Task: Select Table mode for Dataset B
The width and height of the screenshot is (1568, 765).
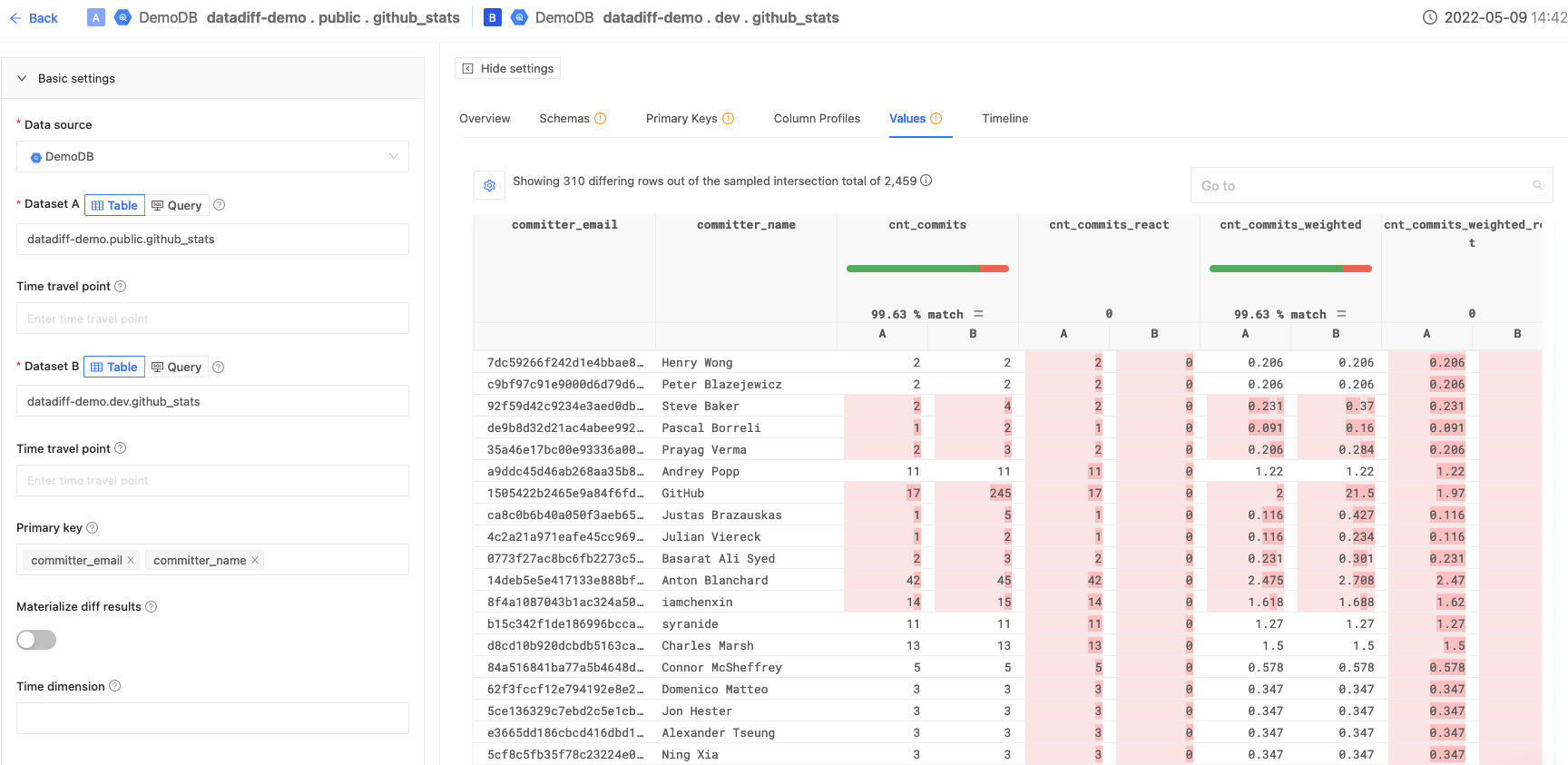Action: (x=114, y=367)
